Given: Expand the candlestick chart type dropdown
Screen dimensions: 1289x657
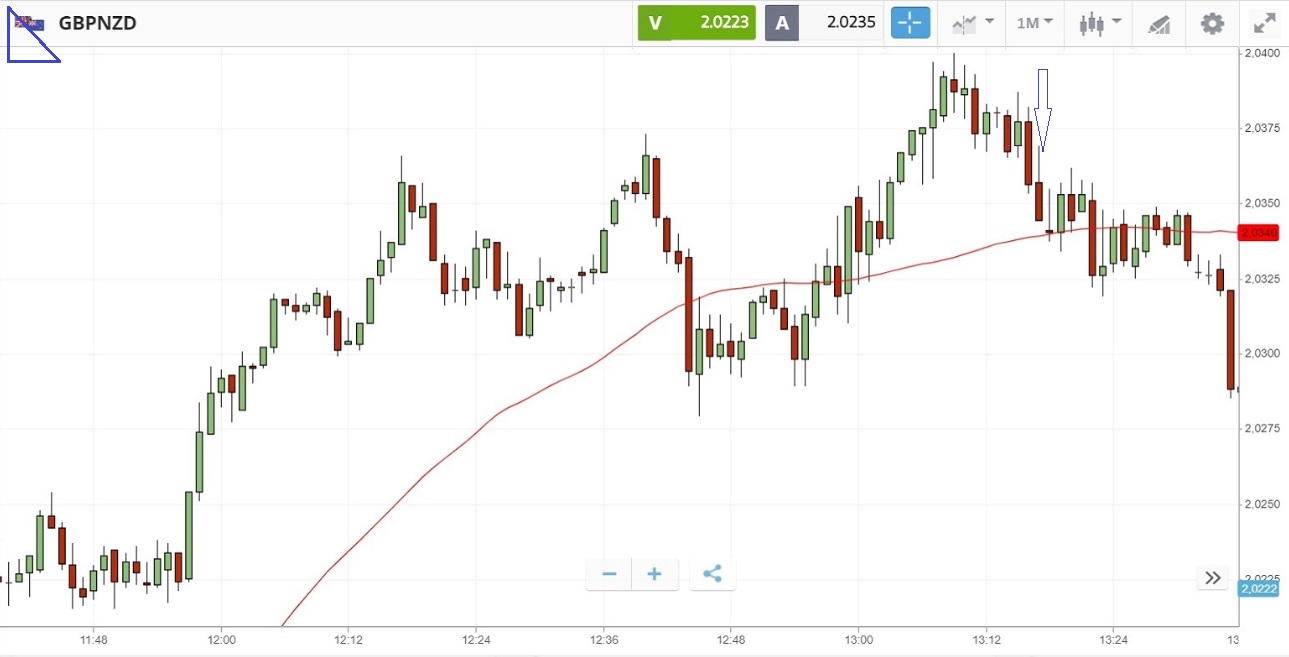Looking at the screenshot, I should 1100,23.
